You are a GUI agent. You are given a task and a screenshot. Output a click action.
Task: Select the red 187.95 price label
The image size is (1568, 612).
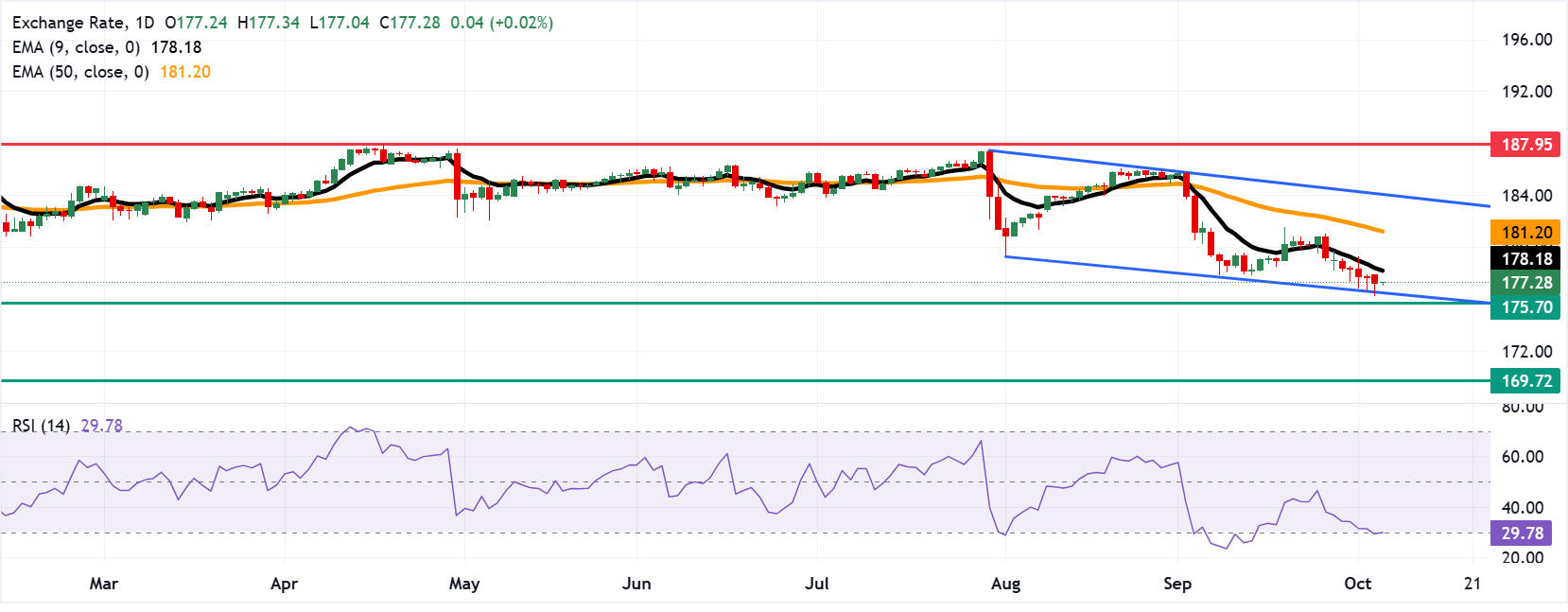point(1525,145)
